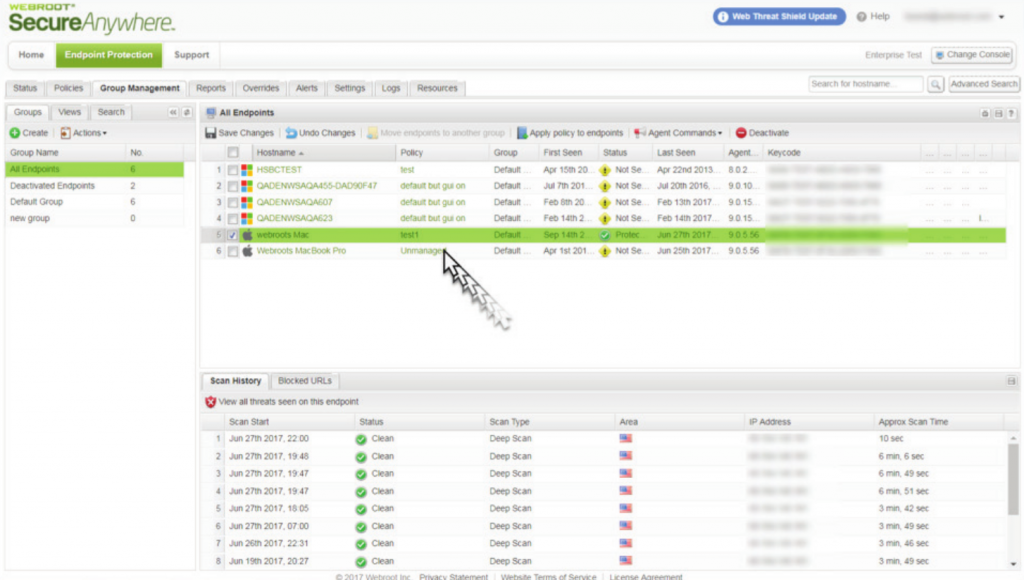Click the magnifier search icon button
The width and height of the screenshot is (1024, 580).
tap(935, 84)
